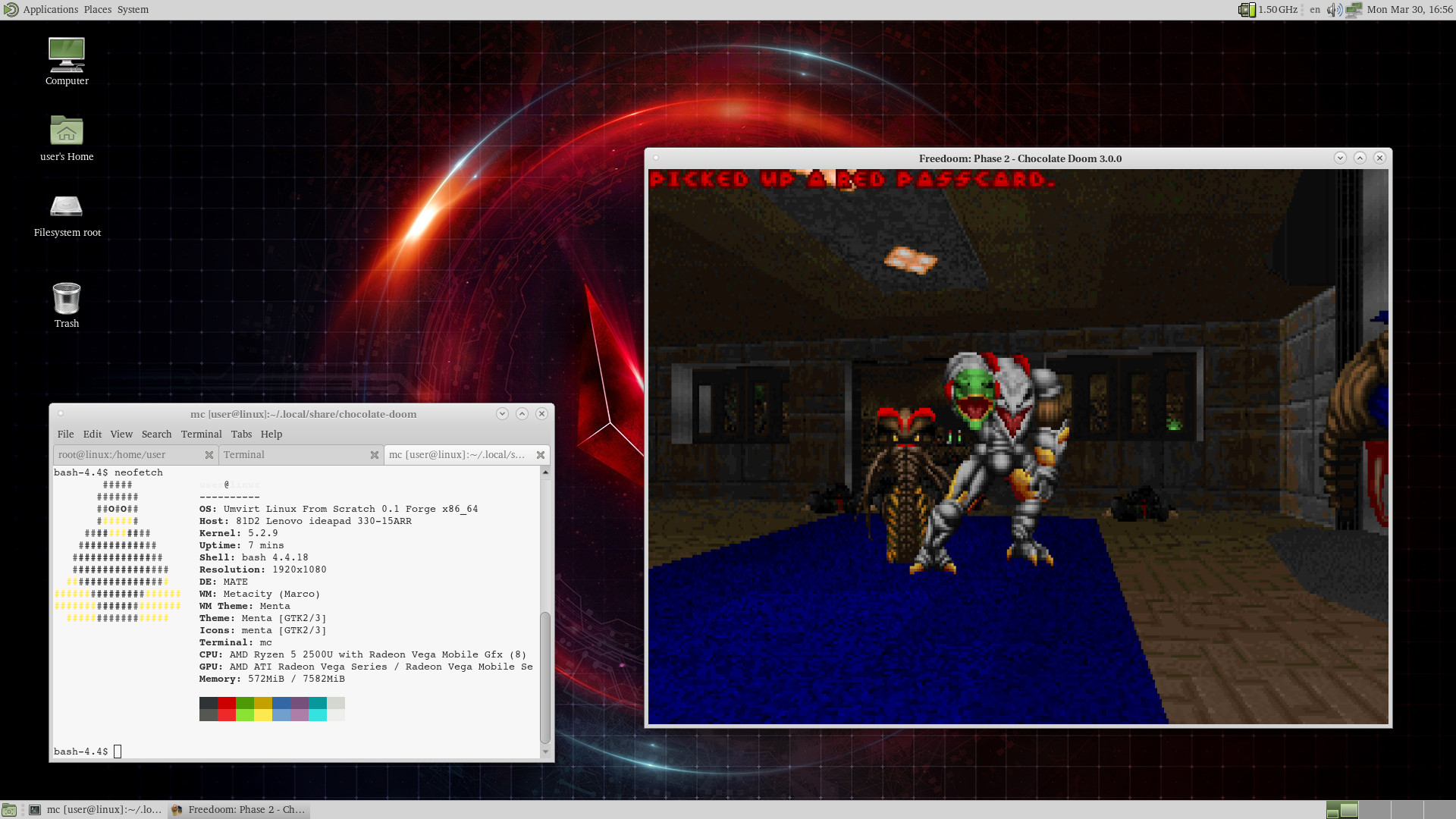Close the root@linux:/home/user terminal tab

click(x=209, y=455)
